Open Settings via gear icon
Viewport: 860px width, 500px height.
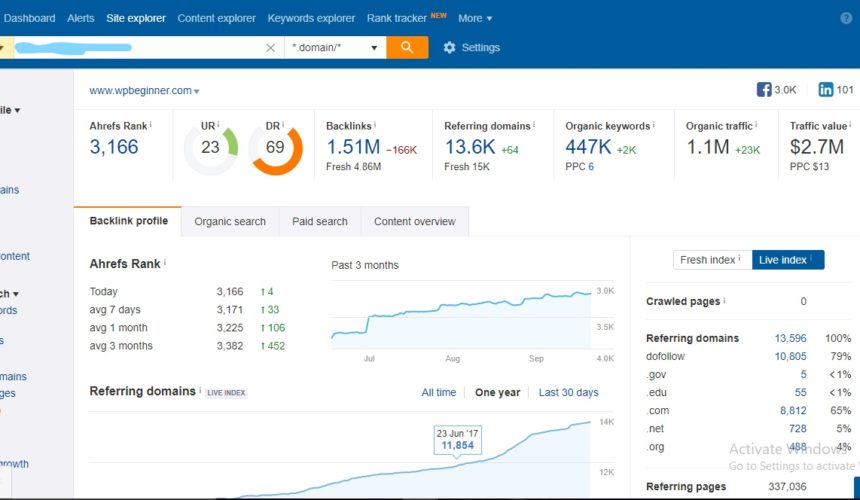pyautogui.click(x=449, y=48)
